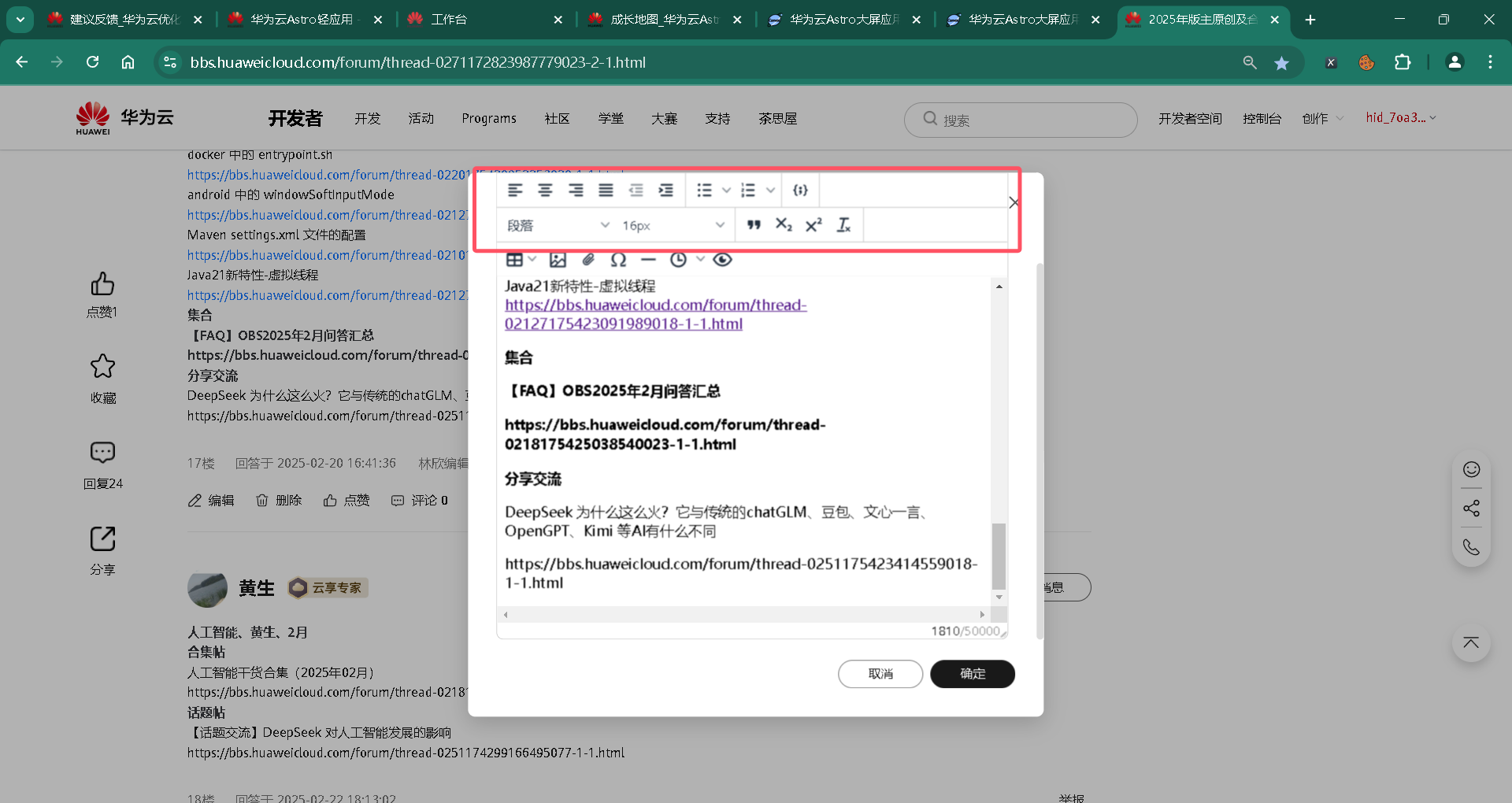Screen dimensions: 1512x803
Task: Insert an image into the reply
Action: tap(558, 260)
